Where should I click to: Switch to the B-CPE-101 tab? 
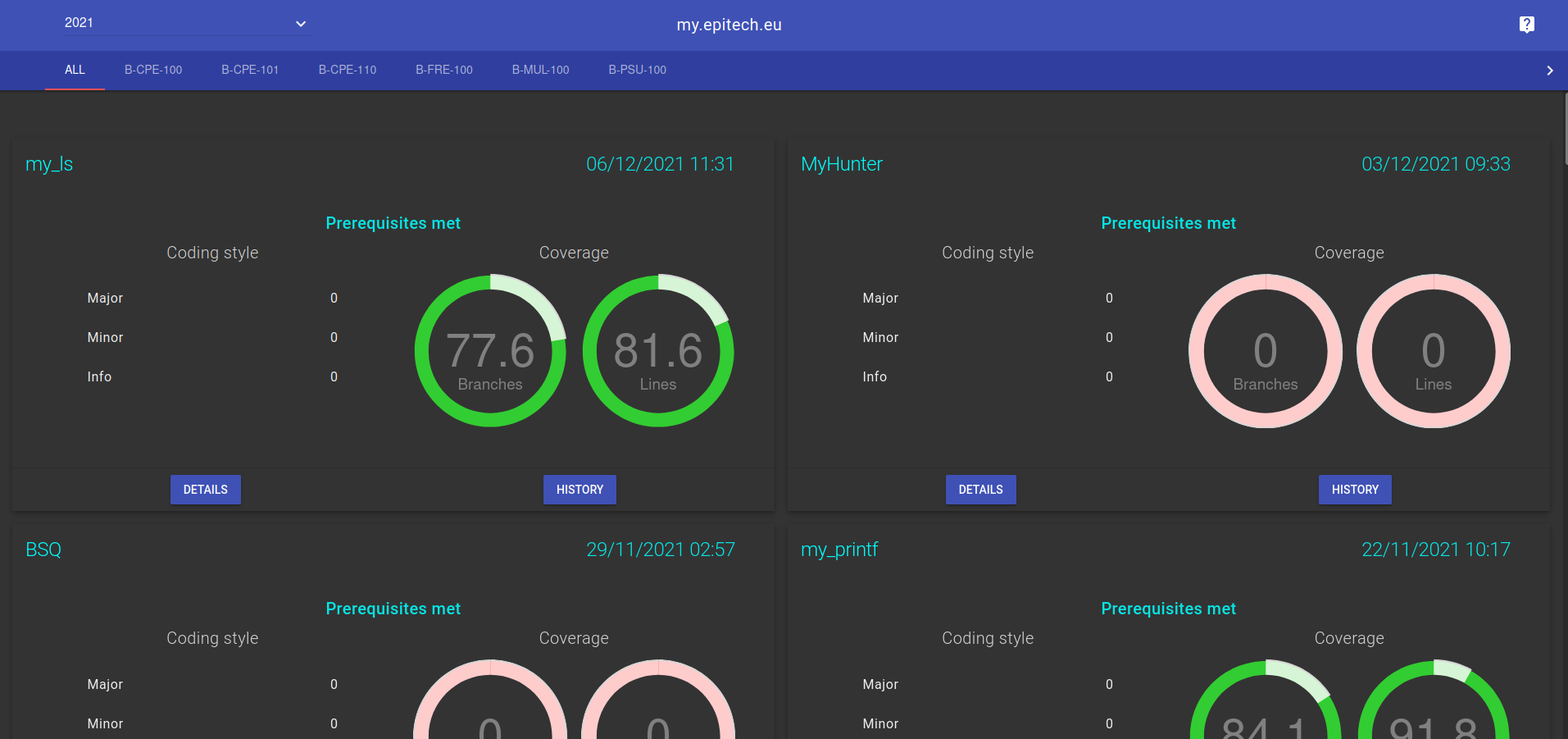click(x=250, y=70)
